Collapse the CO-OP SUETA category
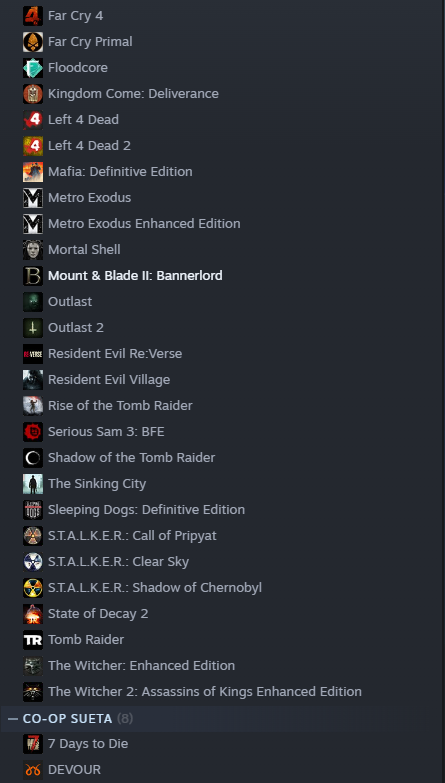 [x=12, y=719]
